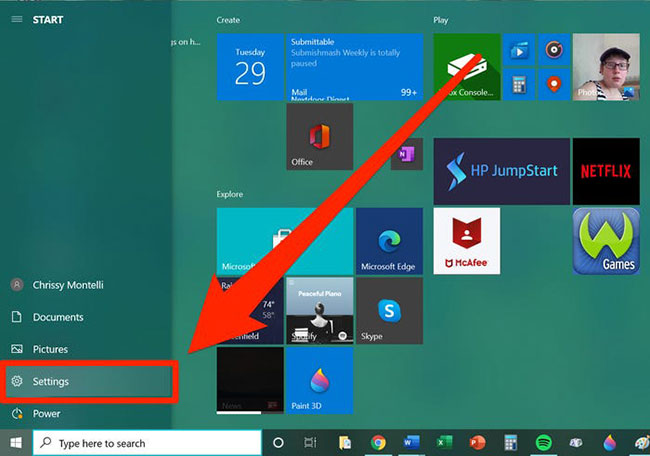The image size is (650, 456).
Task: Launch the Skype tile
Action: pos(389,310)
